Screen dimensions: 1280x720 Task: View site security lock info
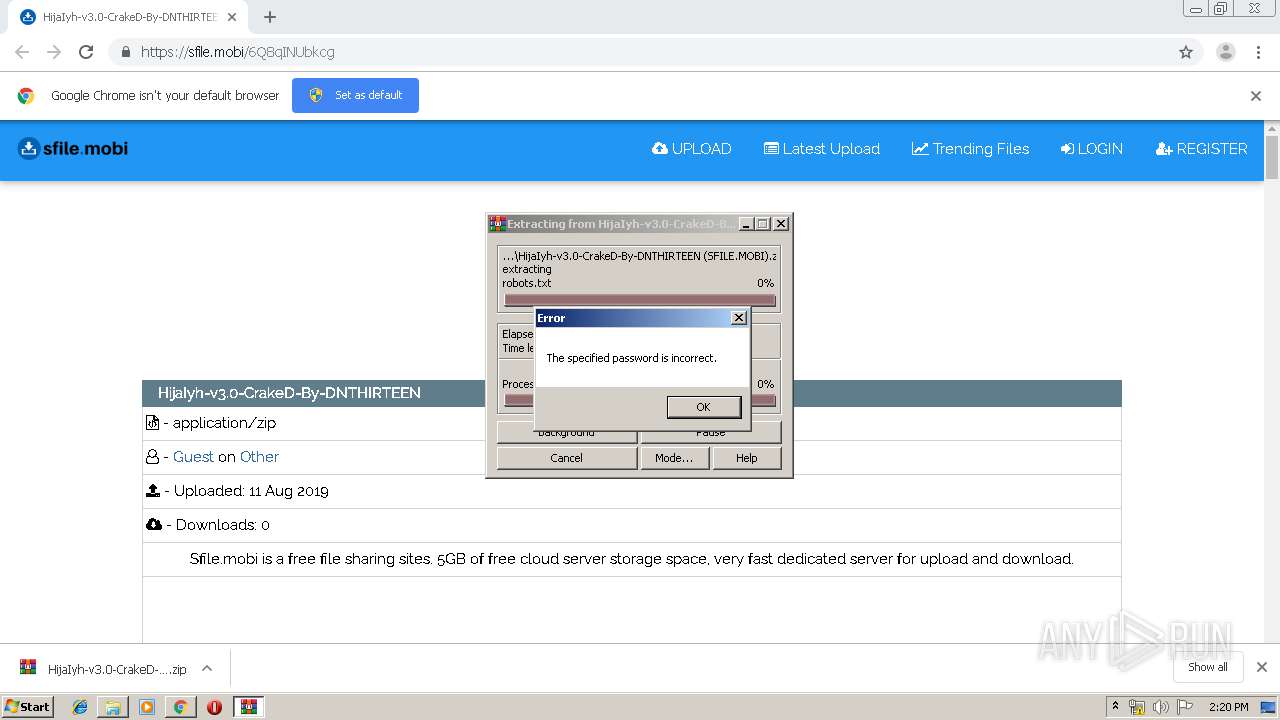click(125, 52)
